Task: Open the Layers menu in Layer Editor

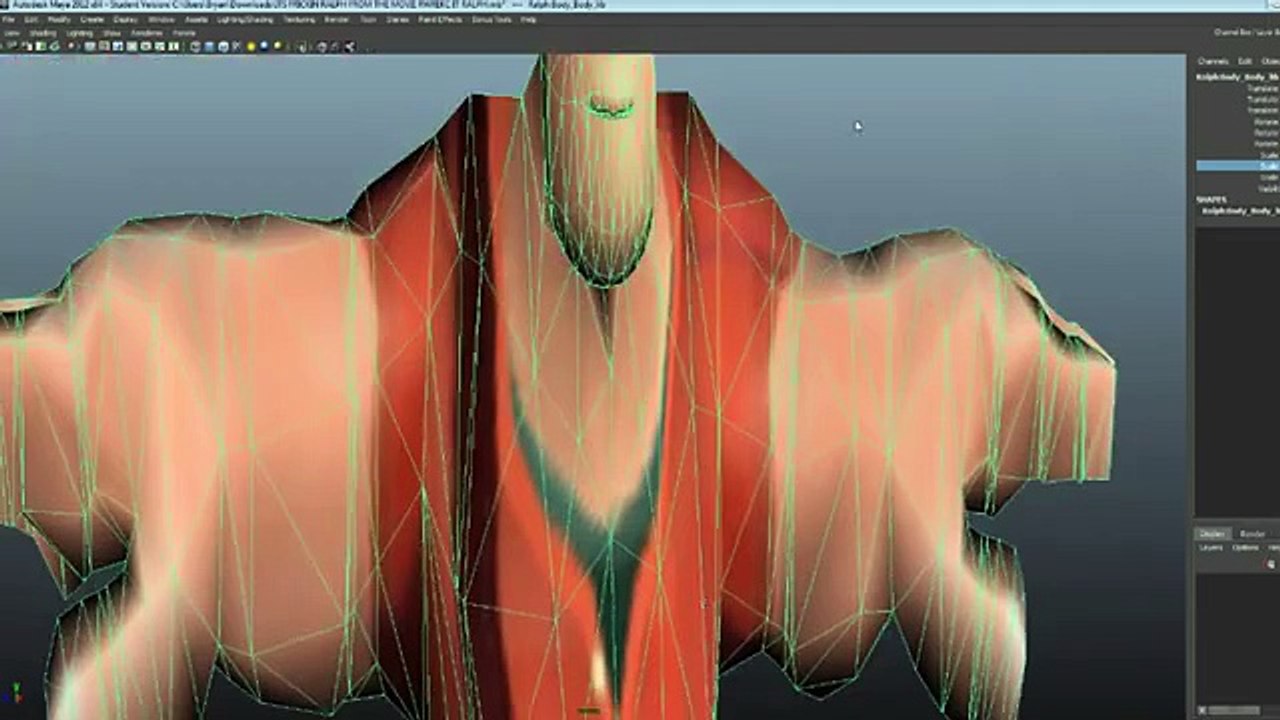Action: click(x=1212, y=548)
